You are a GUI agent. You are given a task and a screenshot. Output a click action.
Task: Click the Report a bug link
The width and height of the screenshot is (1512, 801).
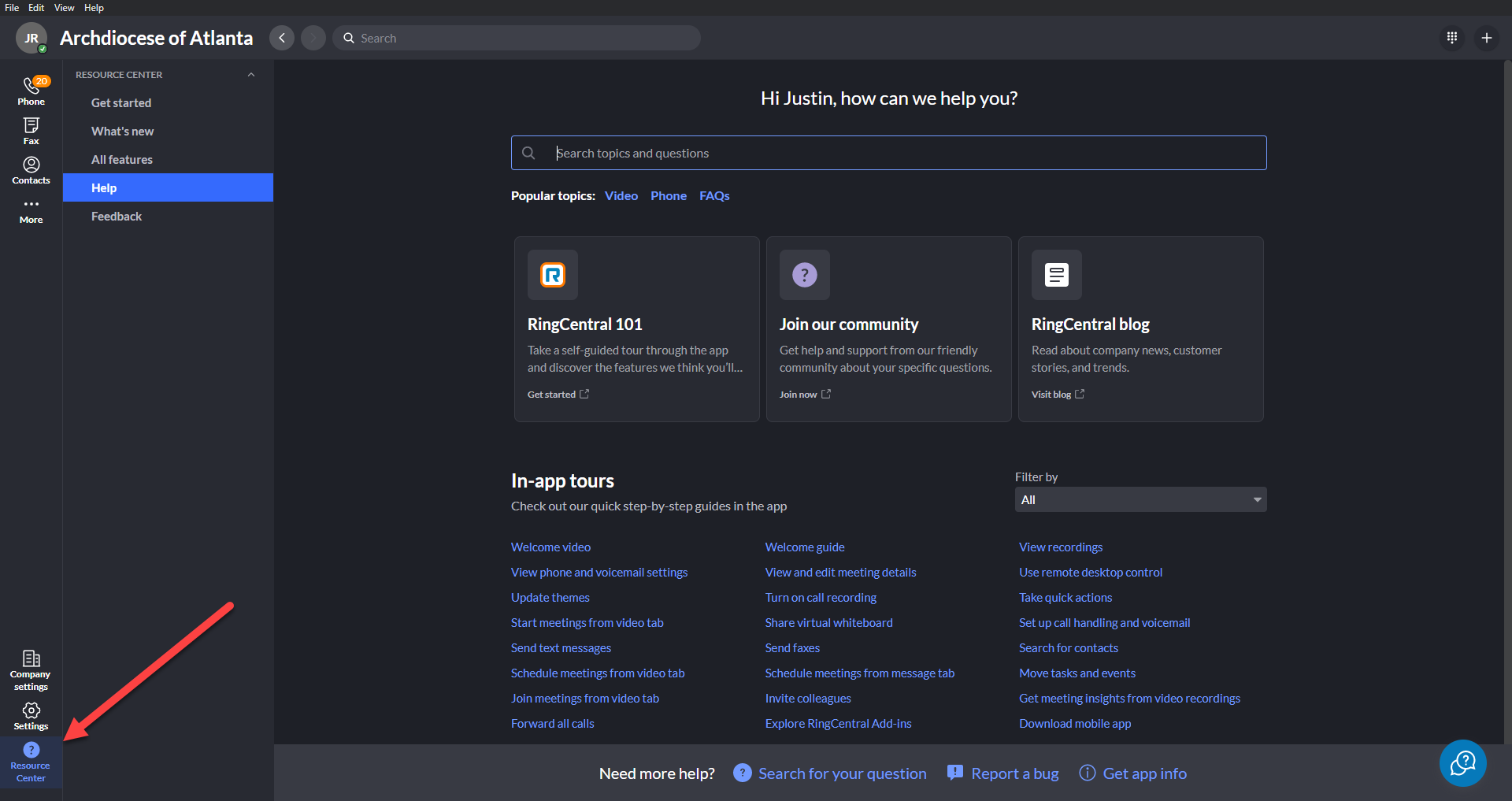1014,773
